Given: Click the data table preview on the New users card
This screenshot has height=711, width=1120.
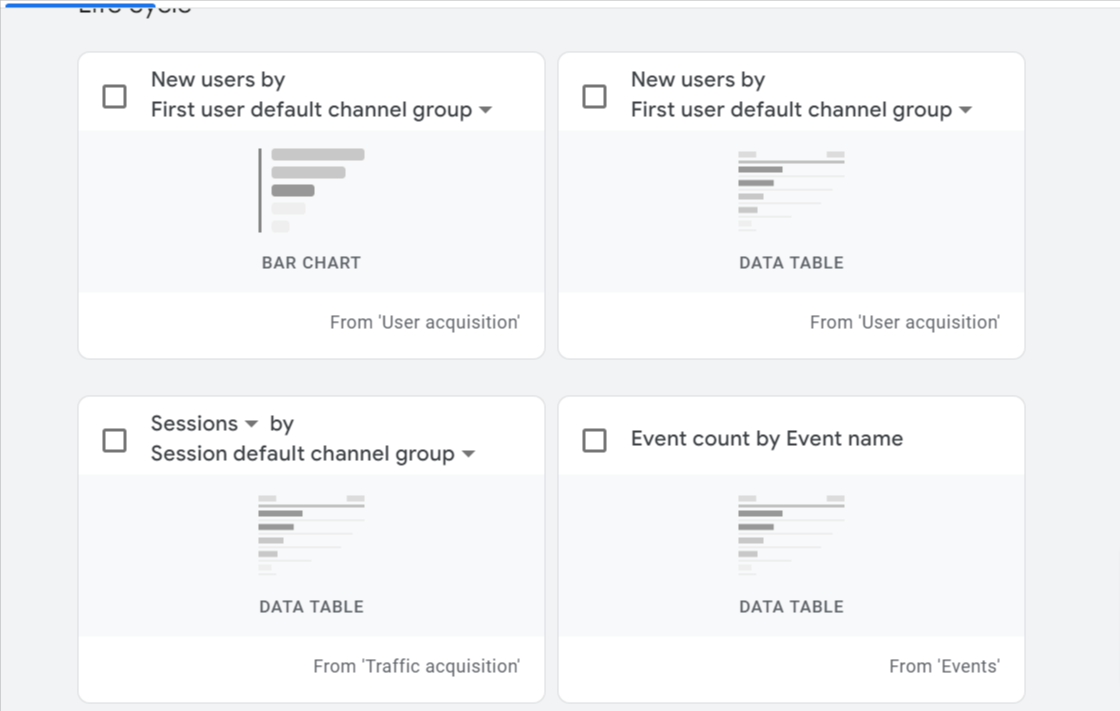Looking at the screenshot, I should coord(791,190).
